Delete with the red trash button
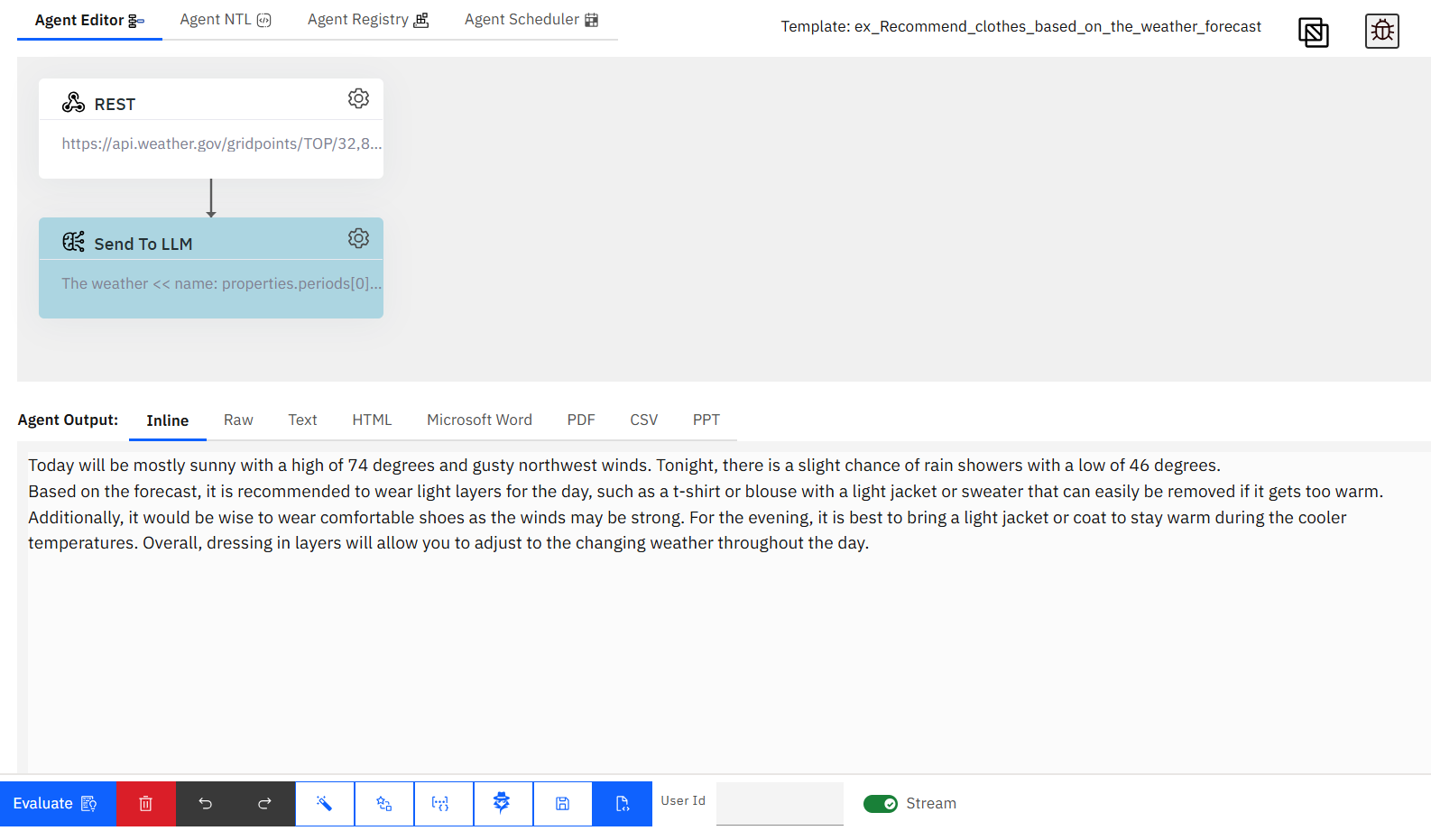 (x=146, y=804)
